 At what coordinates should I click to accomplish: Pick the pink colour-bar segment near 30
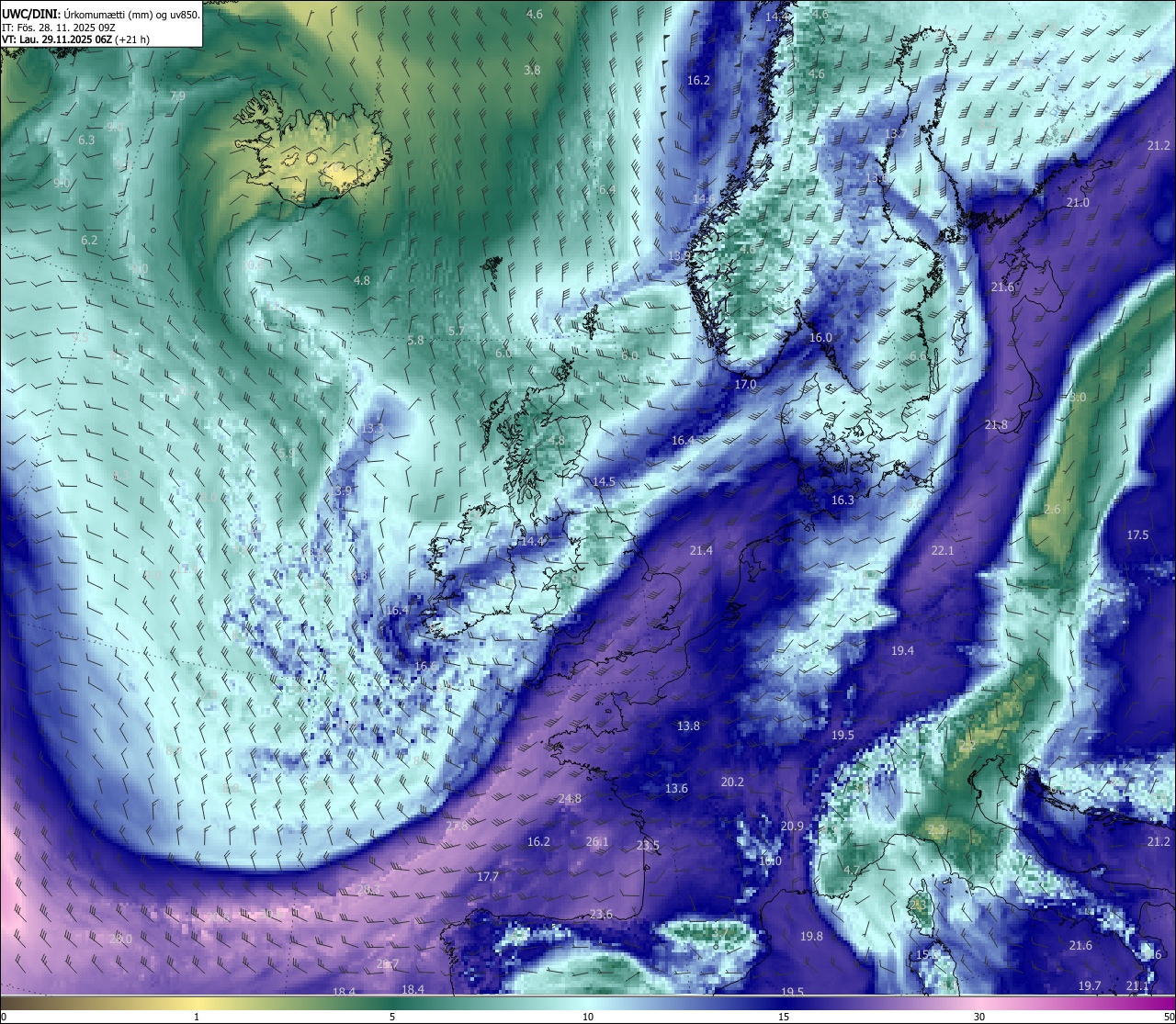pyautogui.click(x=979, y=1003)
